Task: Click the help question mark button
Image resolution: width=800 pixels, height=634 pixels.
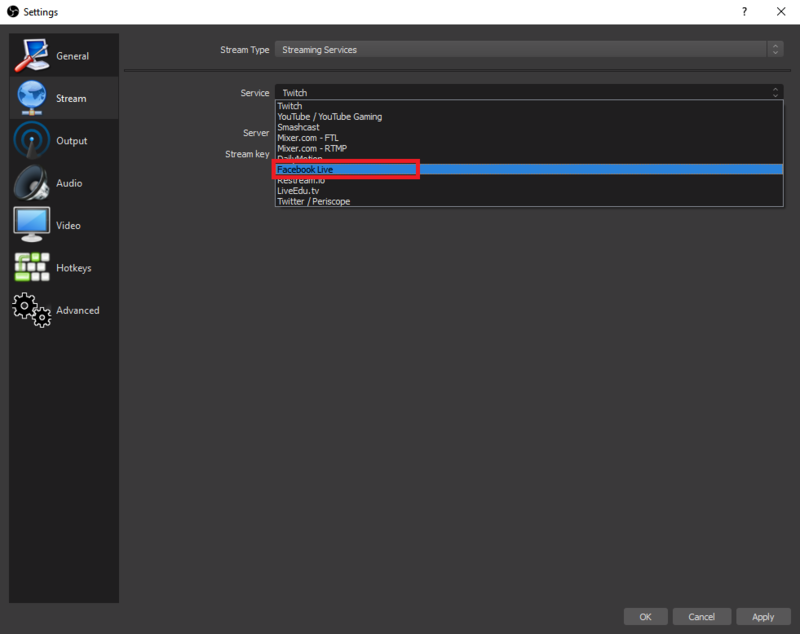Action: pyautogui.click(x=744, y=11)
